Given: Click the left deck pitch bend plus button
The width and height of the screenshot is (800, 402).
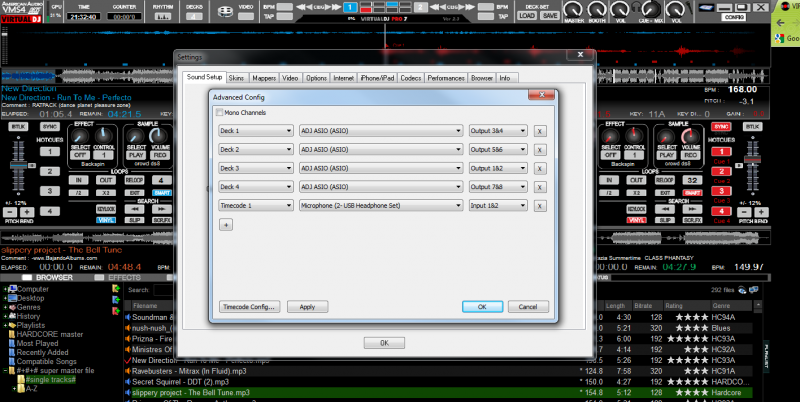Looking at the screenshot, I should 27,212.
